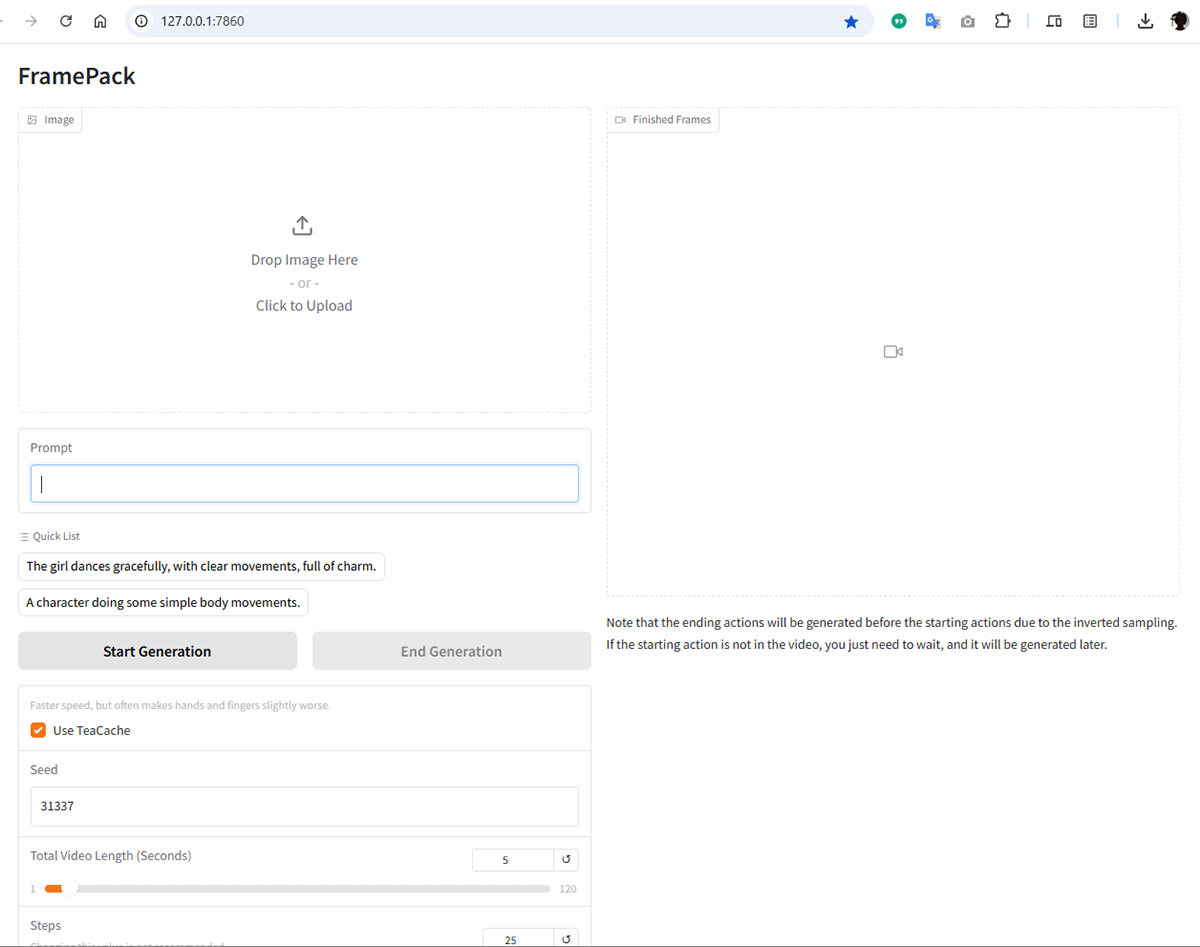Focus the Prompt text box
The image size is (1200, 947).
(x=304, y=484)
